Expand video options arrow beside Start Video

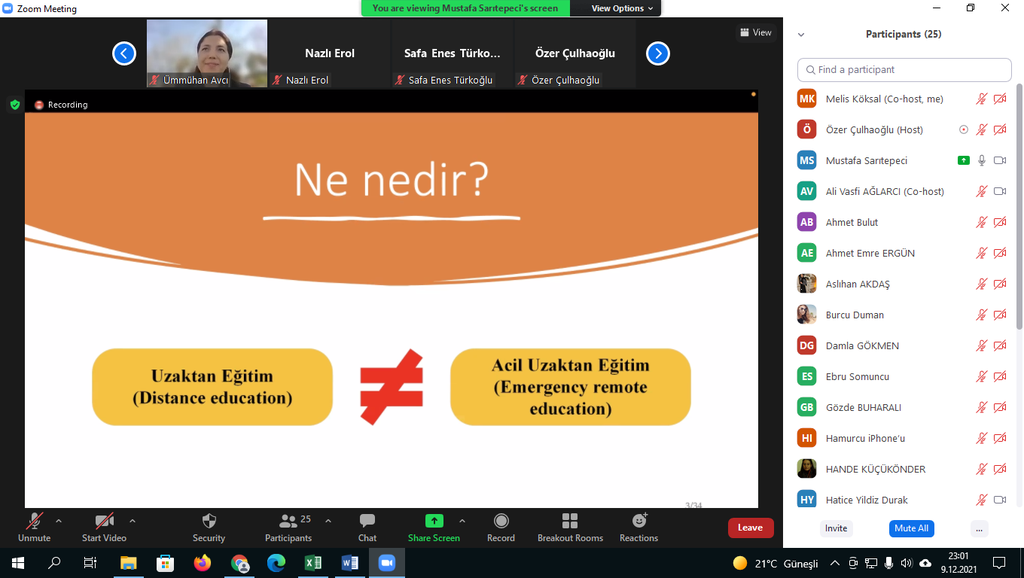[x=132, y=520]
